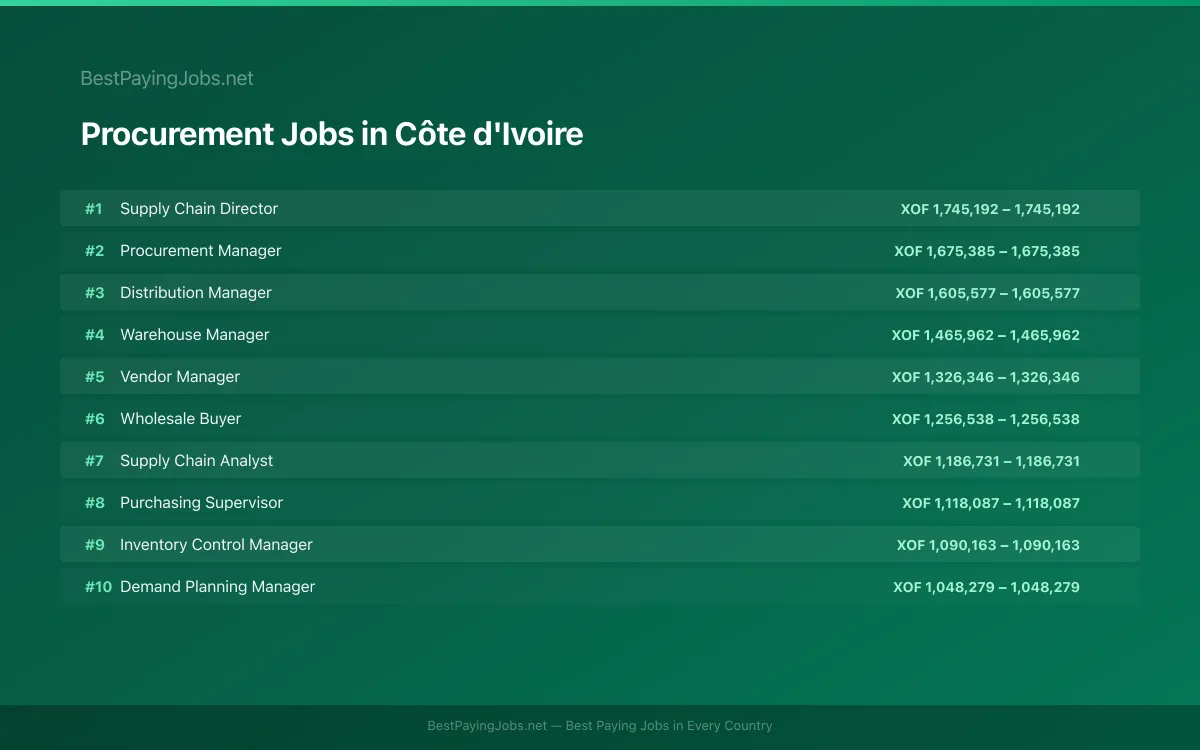The image size is (1200, 750).
Task: Click the #6 rank number
Action: click(x=94, y=419)
